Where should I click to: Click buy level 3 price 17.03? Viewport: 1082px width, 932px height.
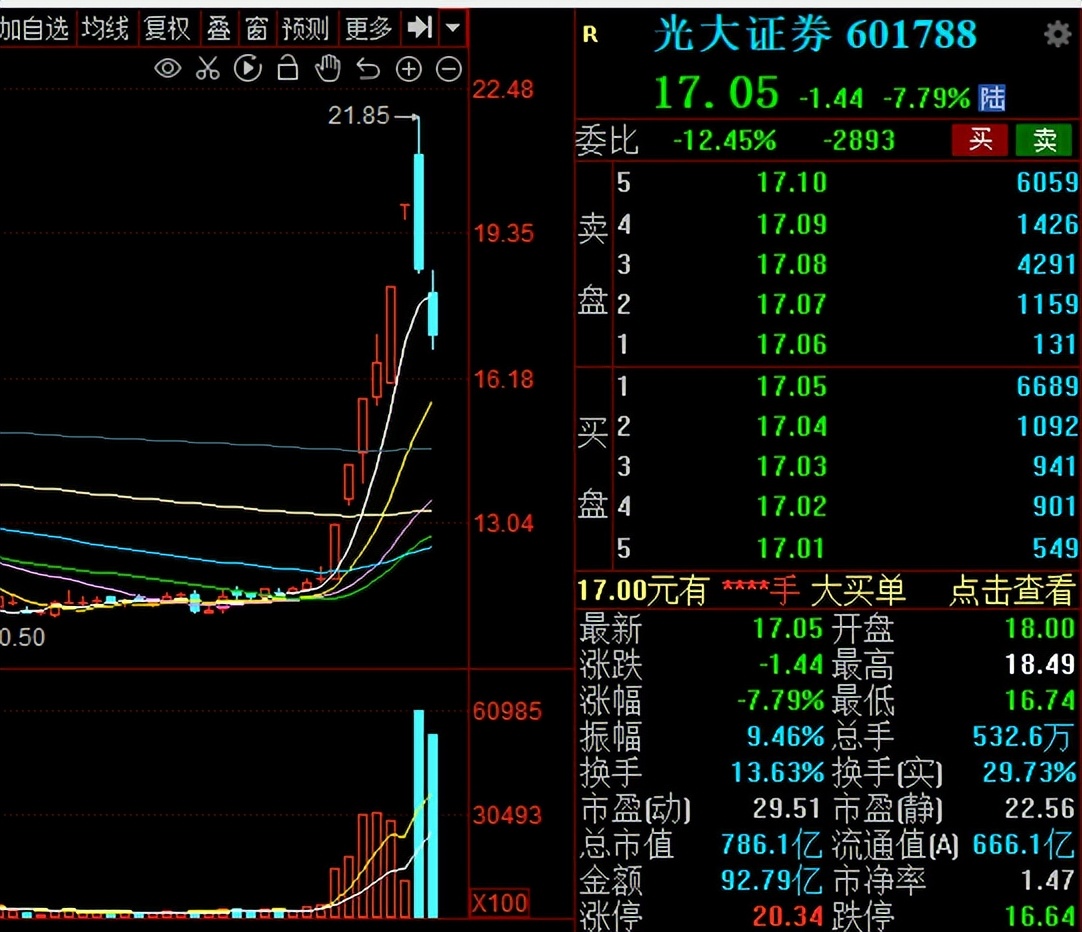pos(791,467)
